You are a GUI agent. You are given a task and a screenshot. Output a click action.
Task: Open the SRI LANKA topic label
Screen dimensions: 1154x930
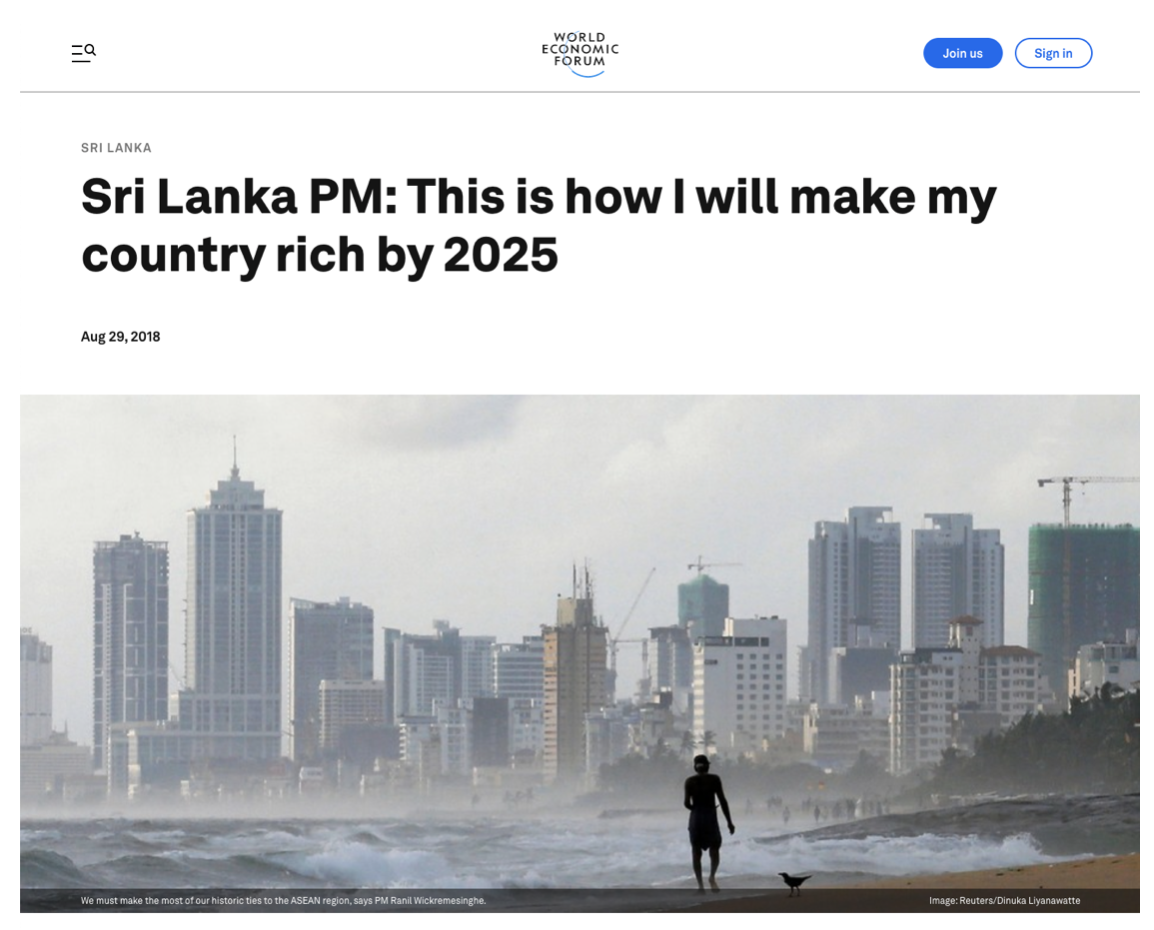116,148
